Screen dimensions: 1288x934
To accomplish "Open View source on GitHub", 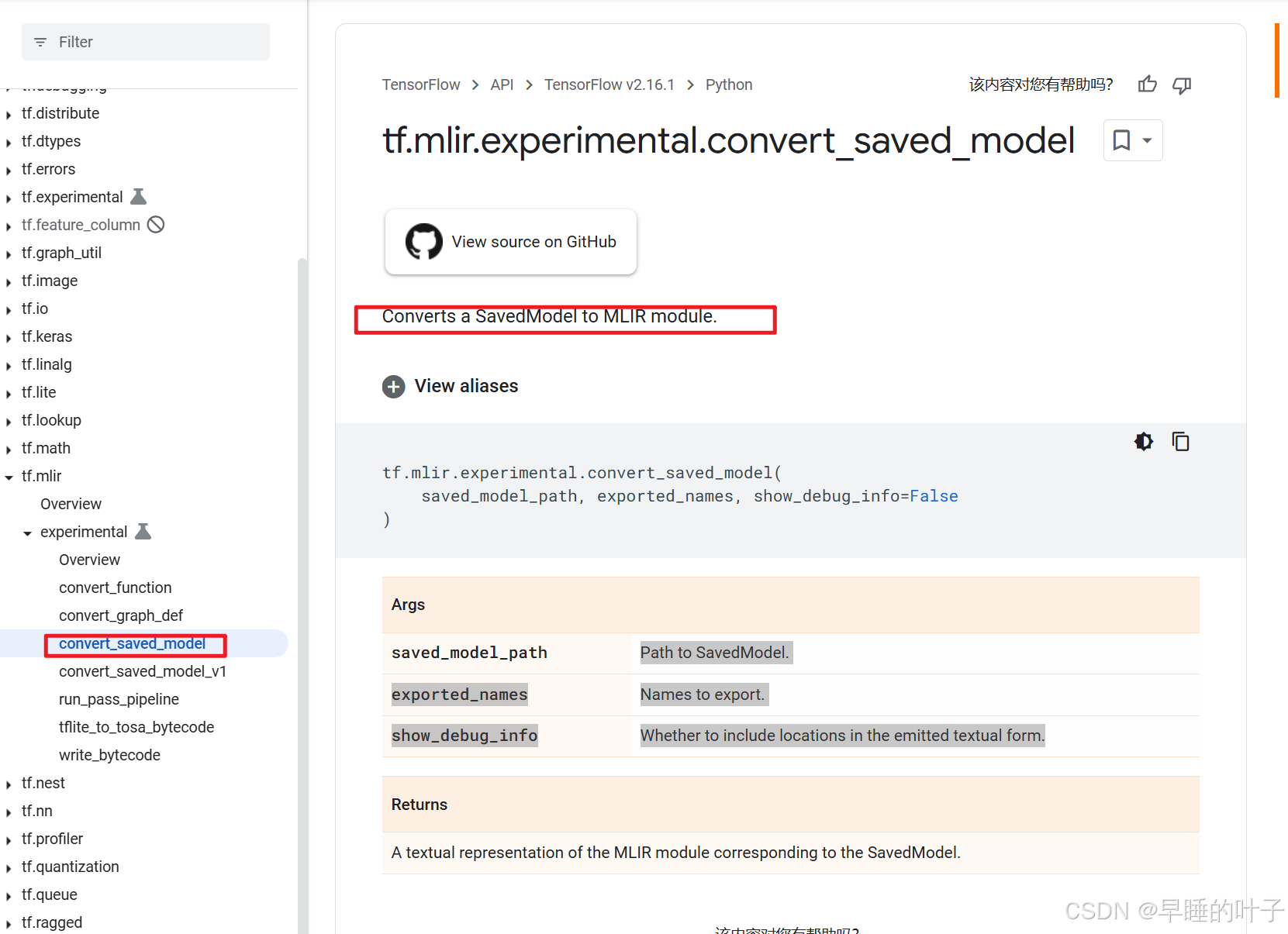I will click(511, 242).
